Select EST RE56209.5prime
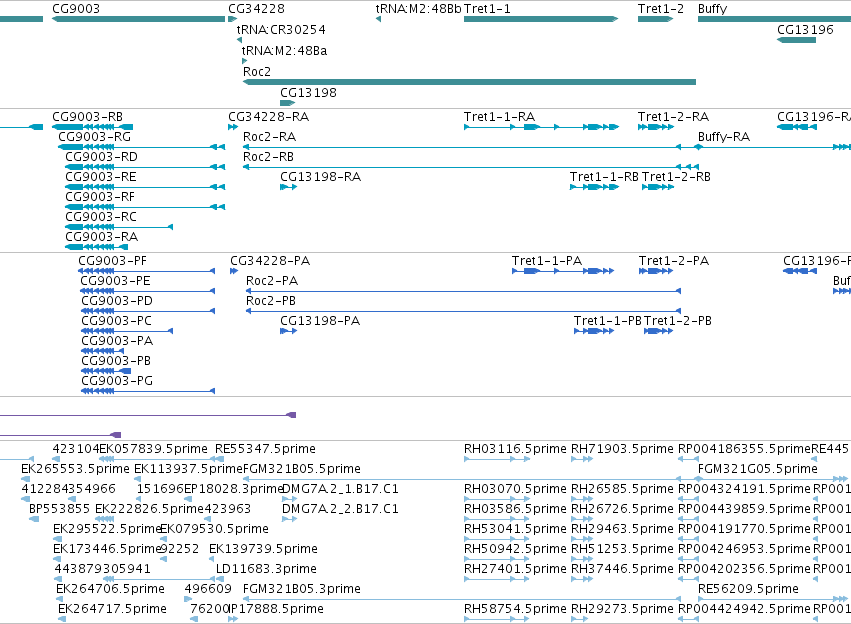The image size is (851, 624). pos(748,589)
